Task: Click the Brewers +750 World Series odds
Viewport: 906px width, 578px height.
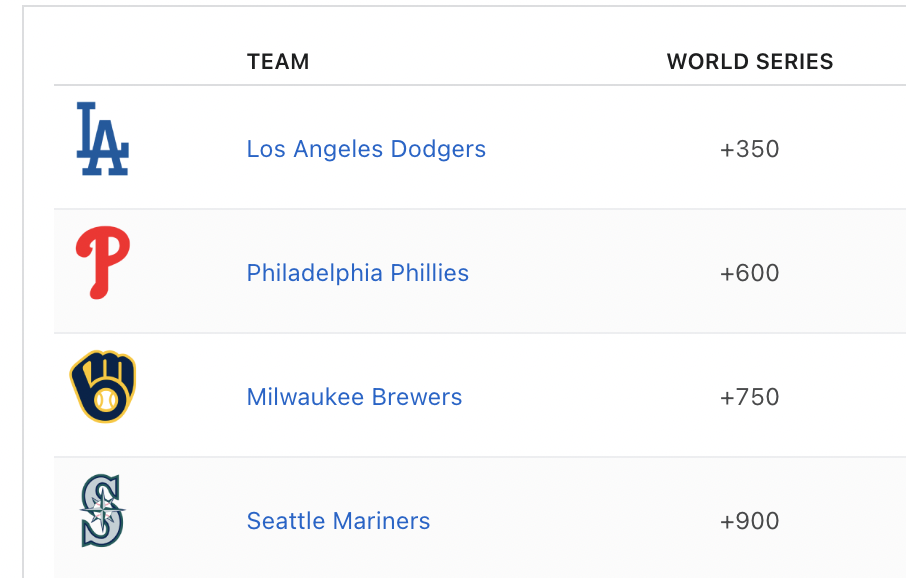Action: [749, 397]
